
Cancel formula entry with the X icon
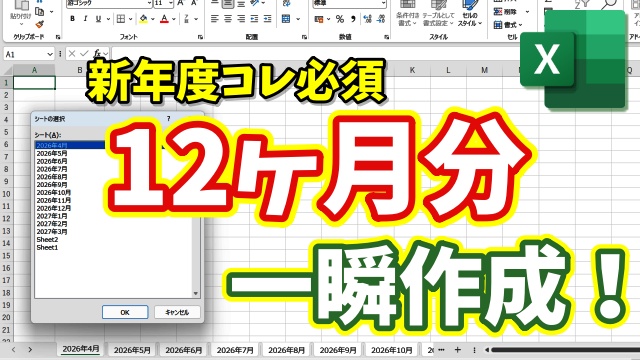tap(72, 53)
